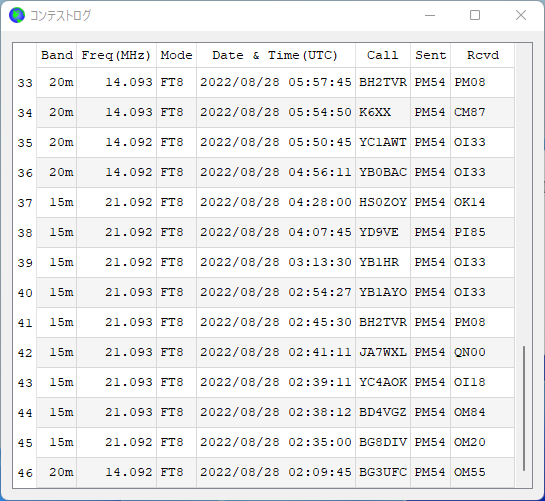Image resolution: width=545 pixels, height=501 pixels.
Task: Click time 2022/08/28 02:35:00
Action: coord(276,442)
